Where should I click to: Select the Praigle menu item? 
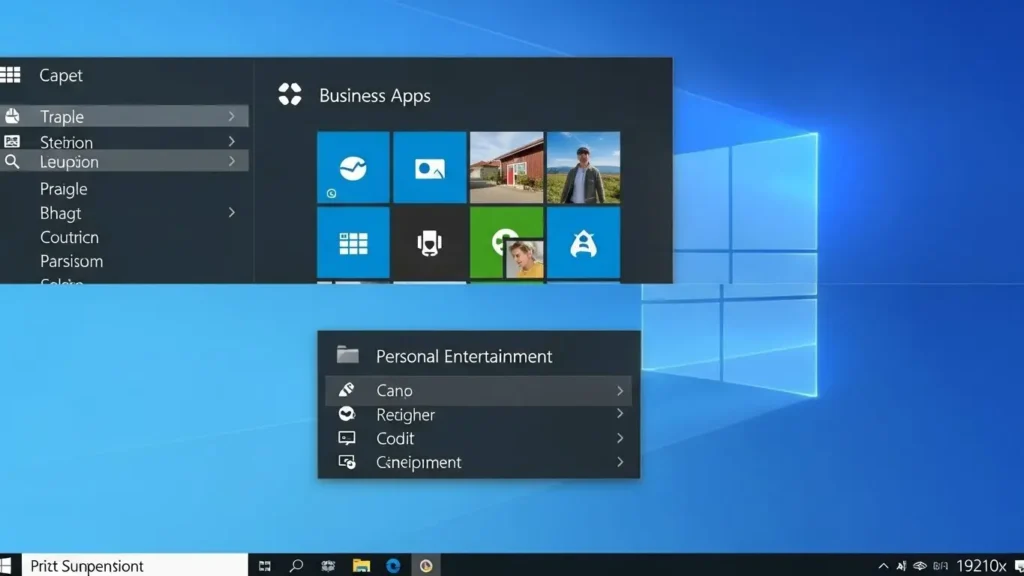click(64, 189)
